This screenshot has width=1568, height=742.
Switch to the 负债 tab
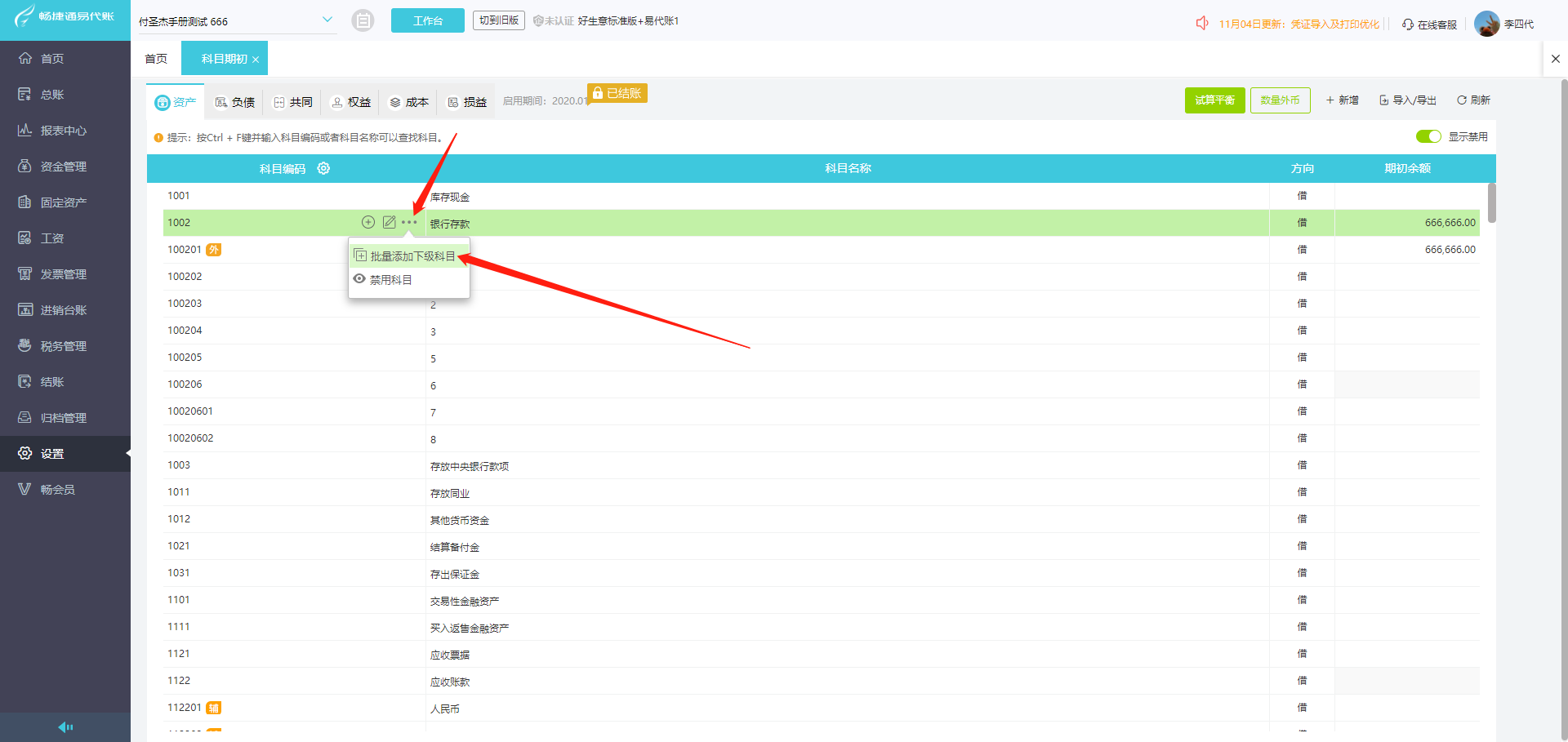click(234, 102)
